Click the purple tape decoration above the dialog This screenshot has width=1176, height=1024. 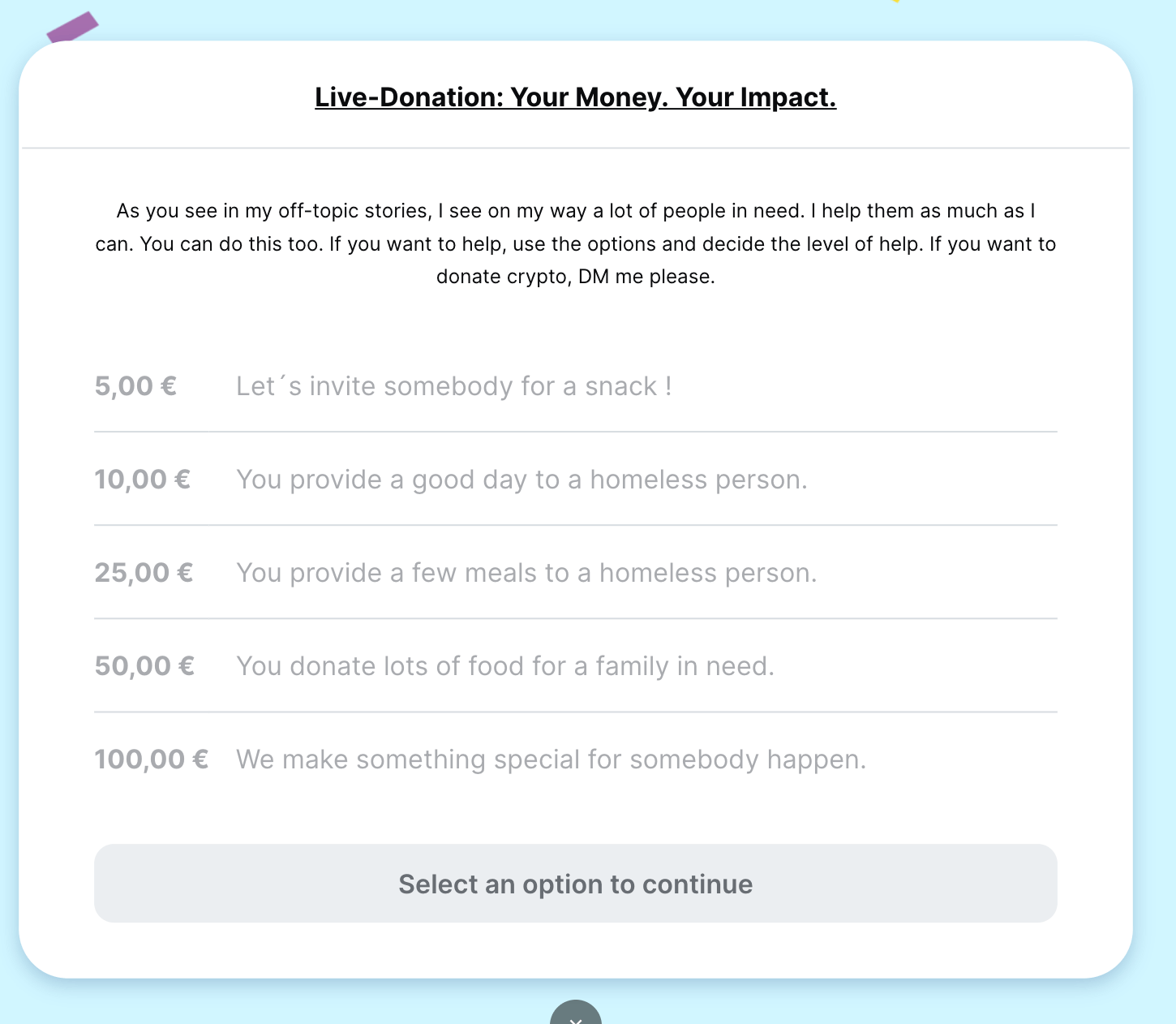point(71,28)
